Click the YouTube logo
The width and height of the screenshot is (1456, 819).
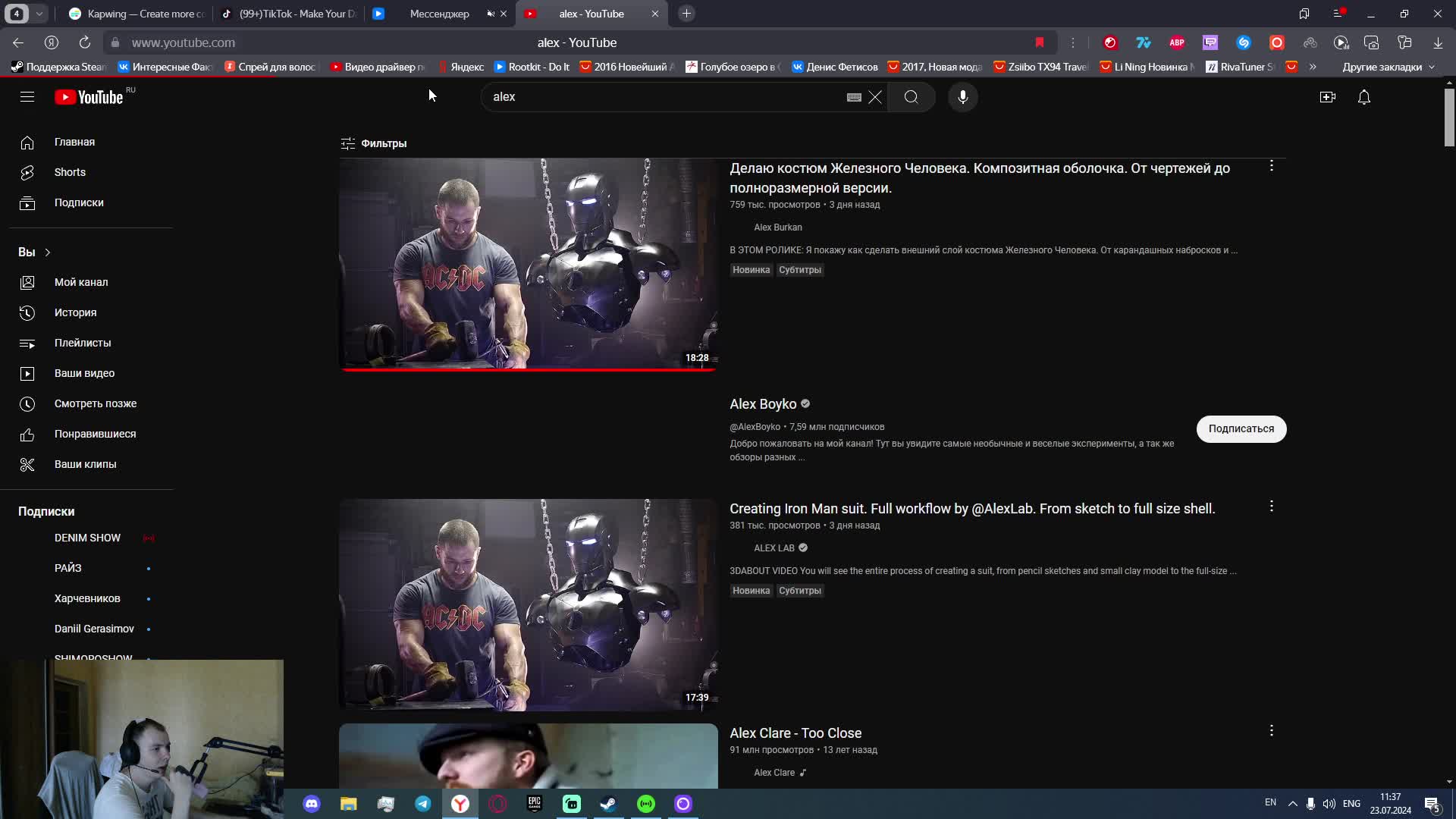(89, 97)
